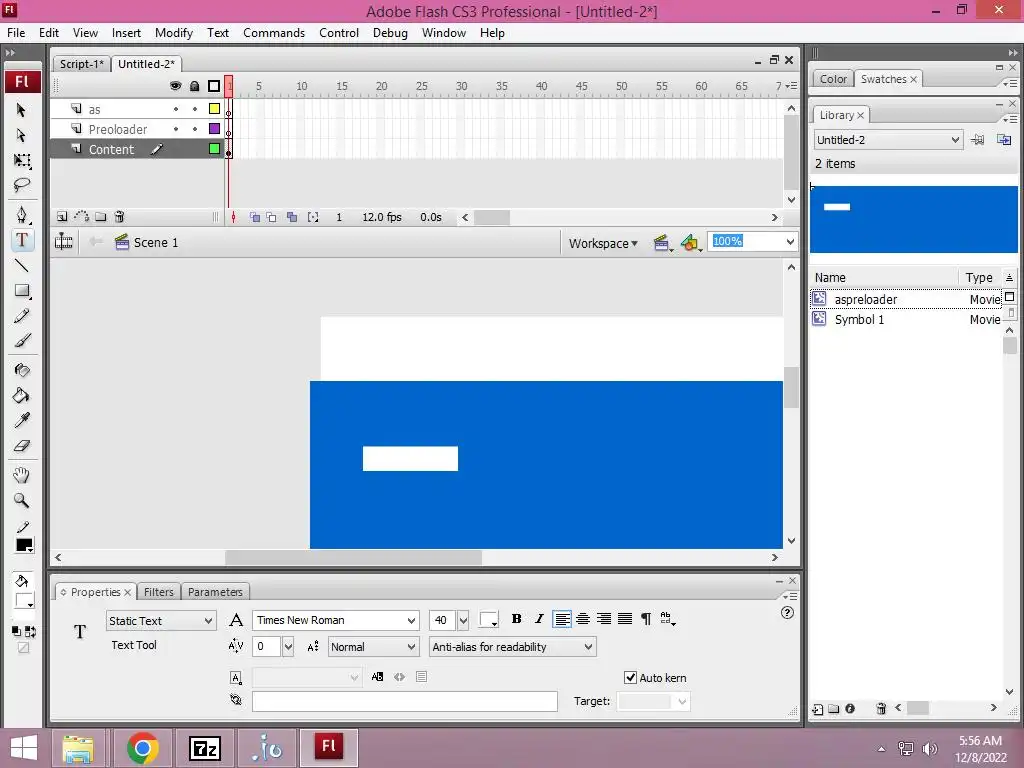This screenshot has height=768, width=1024.
Task: Justify text in Properties panel
Action: click(625, 619)
